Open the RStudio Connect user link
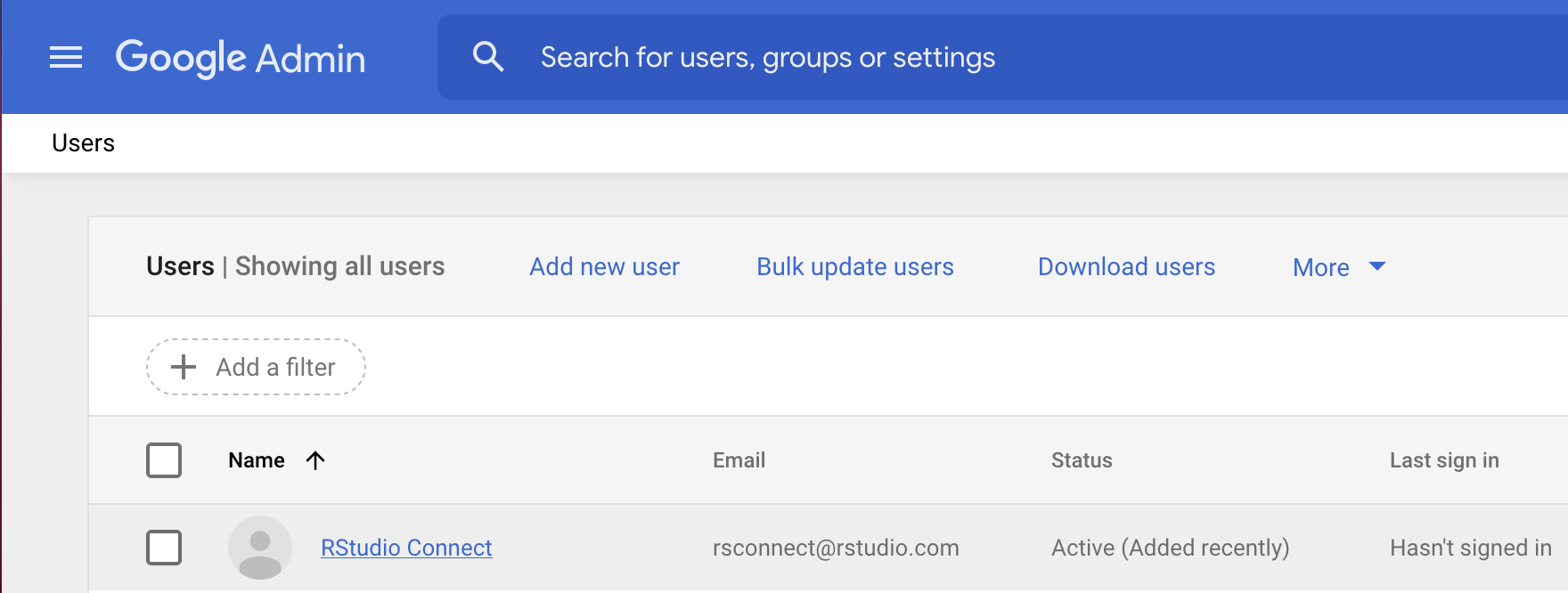1568x593 pixels. pyautogui.click(x=406, y=548)
